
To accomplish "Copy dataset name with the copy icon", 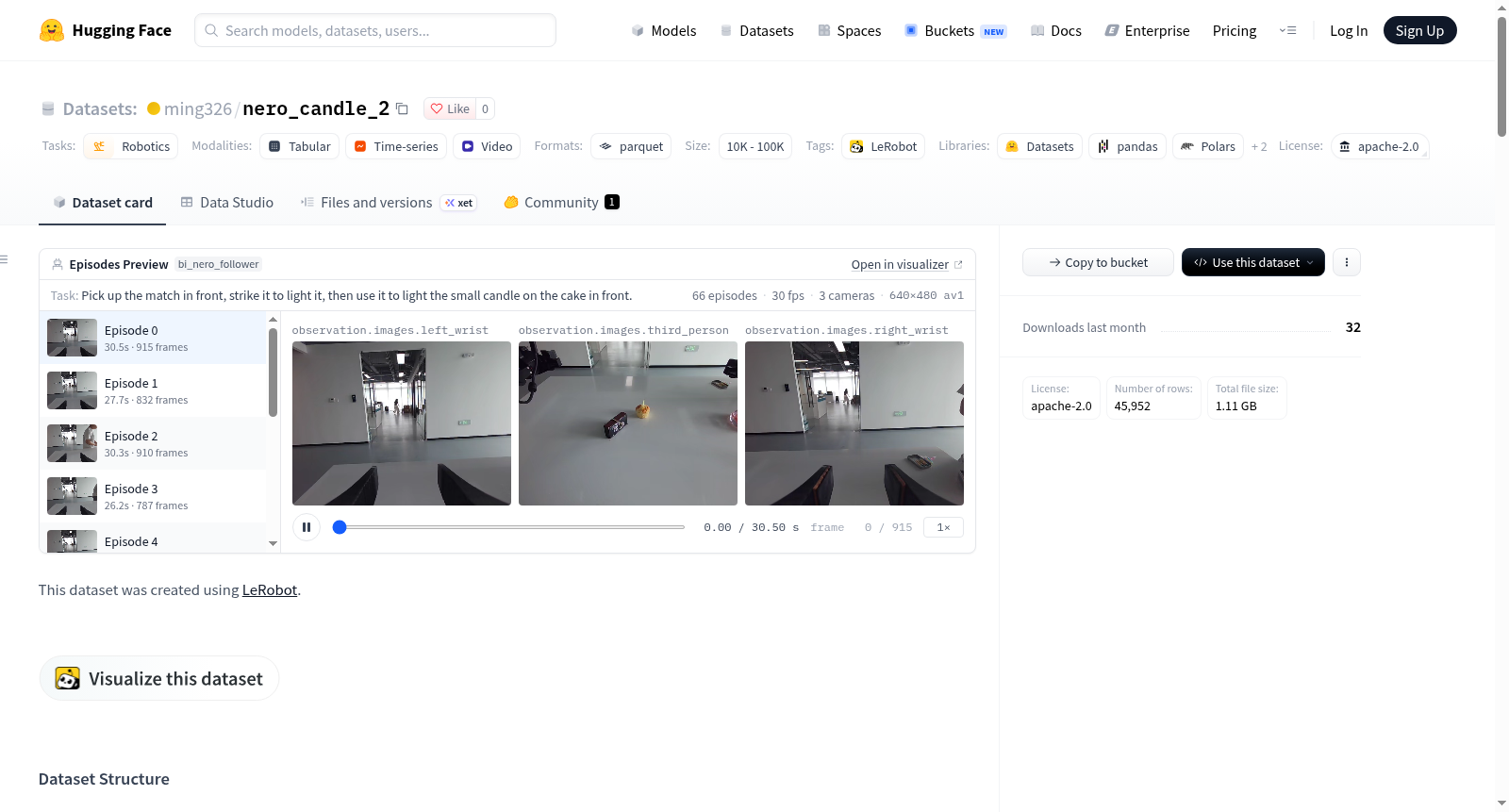I will pyautogui.click(x=402, y=108).
